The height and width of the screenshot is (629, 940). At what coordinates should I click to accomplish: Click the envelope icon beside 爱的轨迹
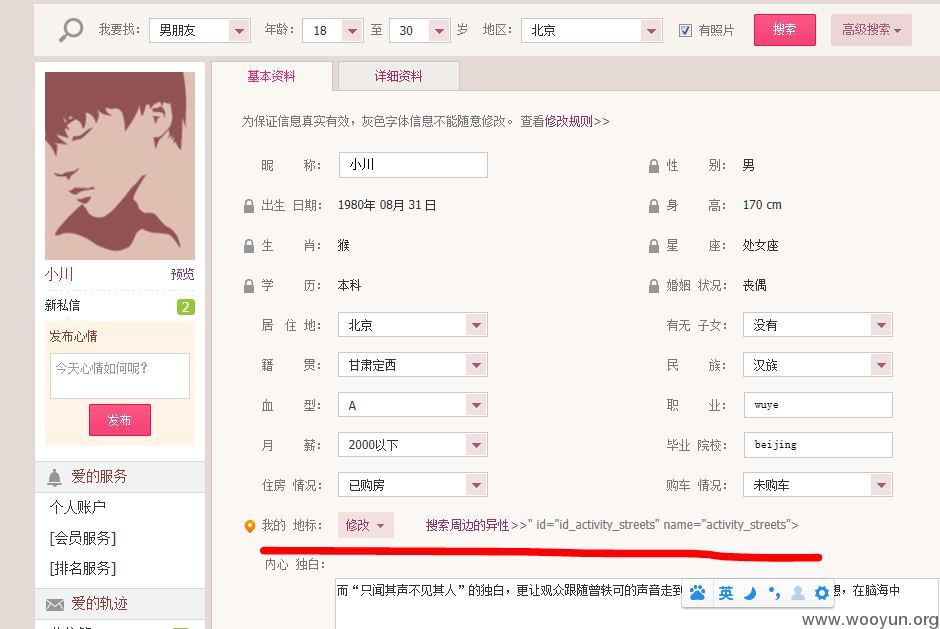tap(55, 604)
